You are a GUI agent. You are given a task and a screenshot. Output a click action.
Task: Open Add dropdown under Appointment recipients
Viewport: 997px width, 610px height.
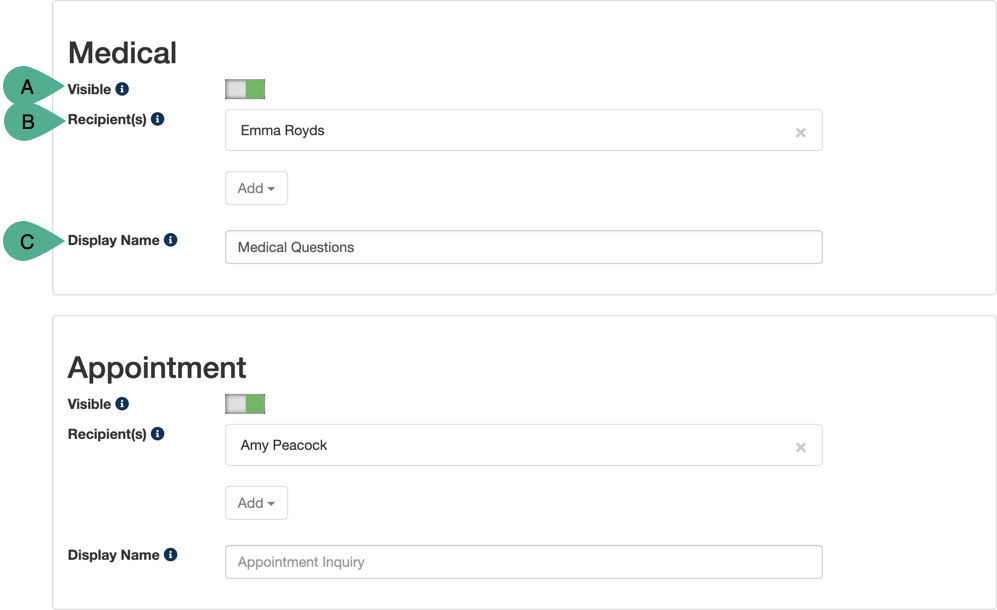[256, 503]
